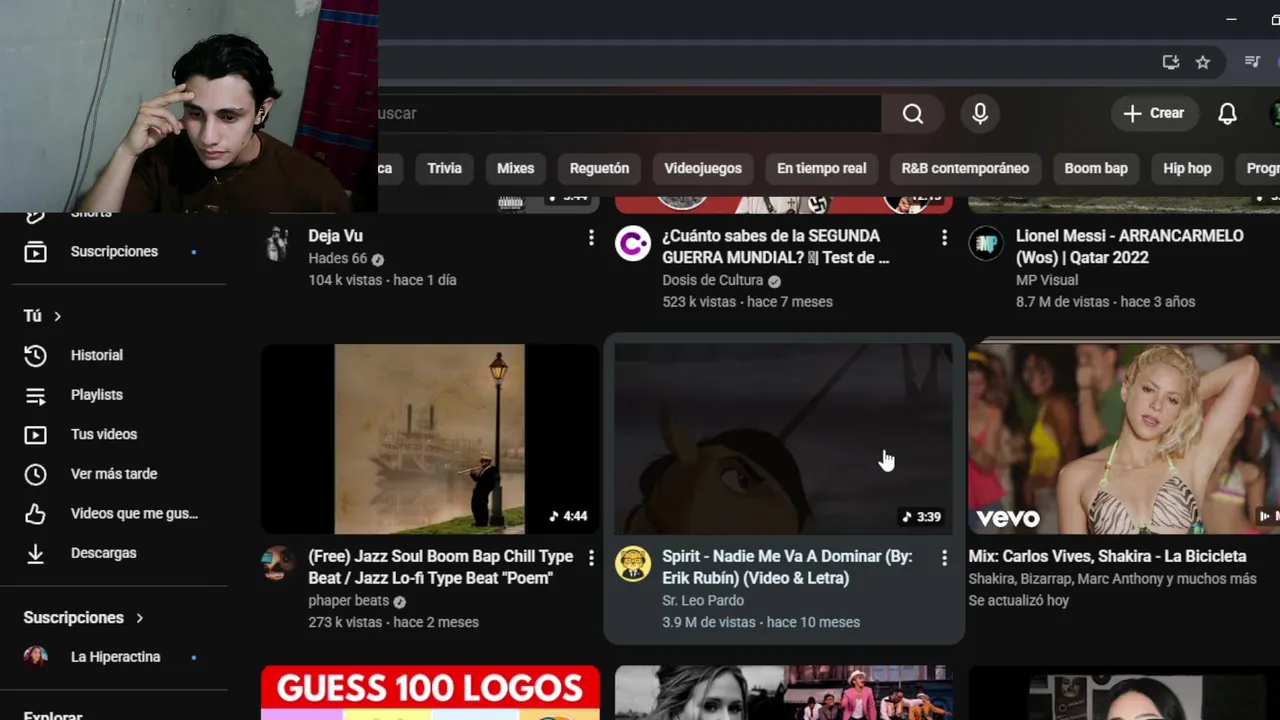Open the media controls icon in browser toolbar
Viewport: 1280px width, 720px height.
(1252, 62)
